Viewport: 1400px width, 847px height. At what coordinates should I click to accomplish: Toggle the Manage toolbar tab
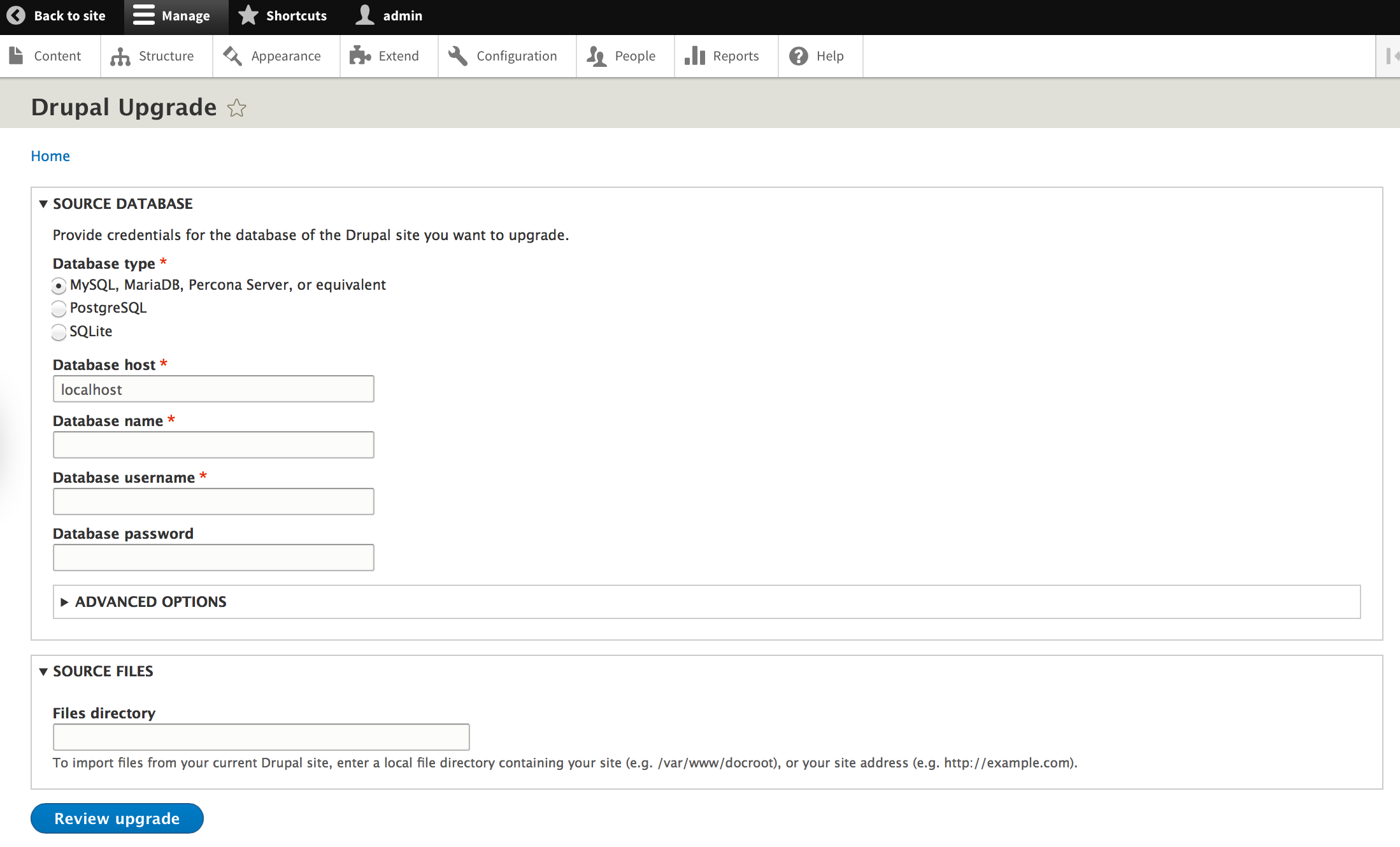[x=176, y=16]
